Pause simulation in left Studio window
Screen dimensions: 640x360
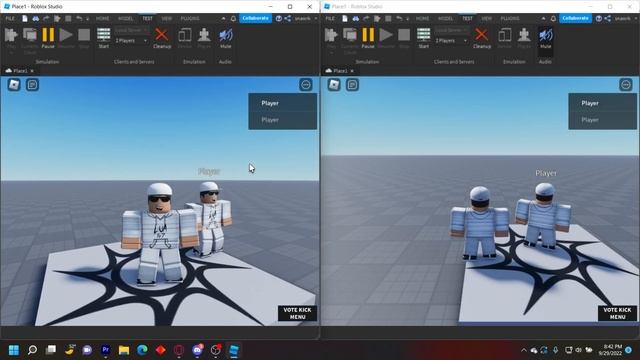coord(48,38)
